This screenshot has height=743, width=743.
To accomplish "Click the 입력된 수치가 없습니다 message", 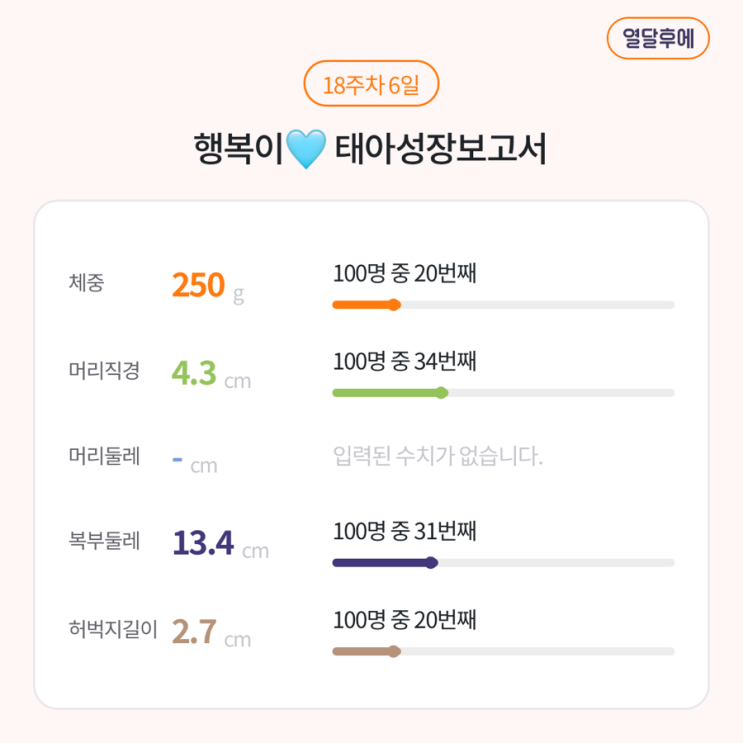I will coord(437,458).
